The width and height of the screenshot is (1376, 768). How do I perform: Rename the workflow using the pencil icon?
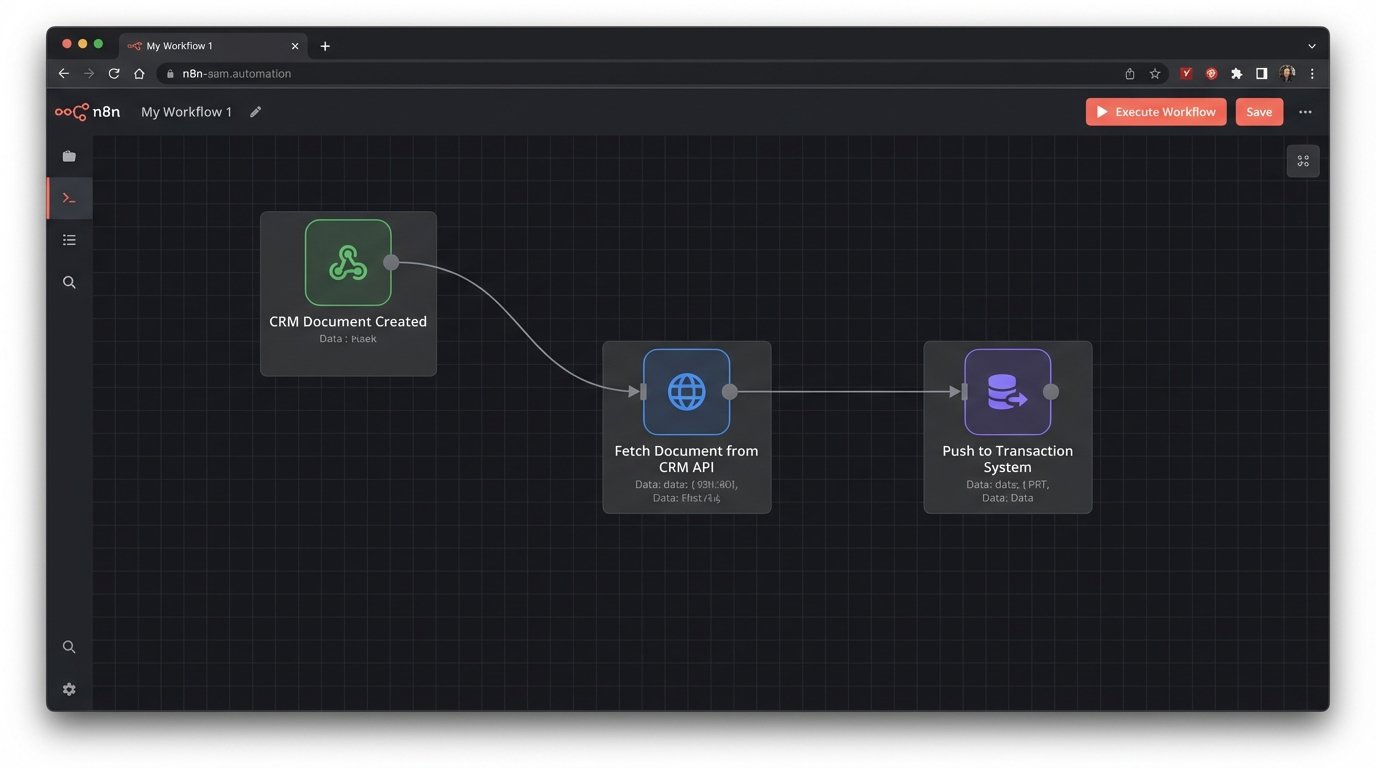pos(255,111)
